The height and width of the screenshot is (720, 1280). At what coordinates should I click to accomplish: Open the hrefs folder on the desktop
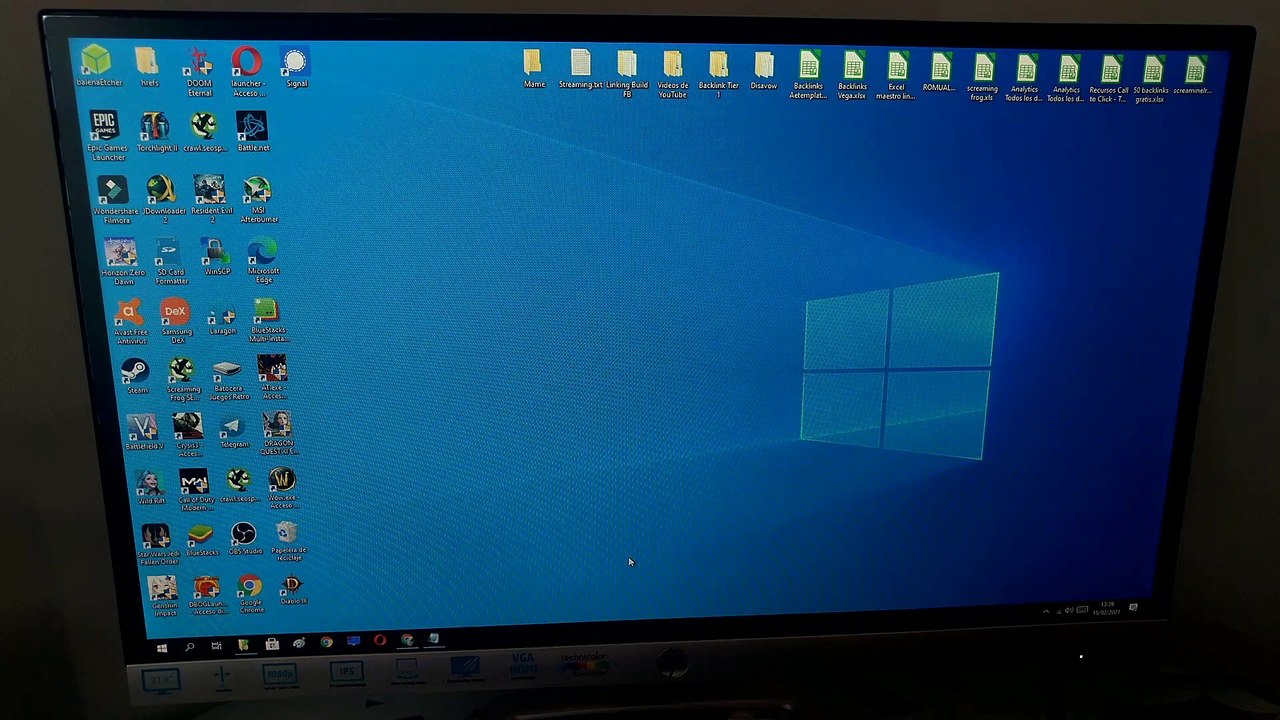tap(148, 66)
